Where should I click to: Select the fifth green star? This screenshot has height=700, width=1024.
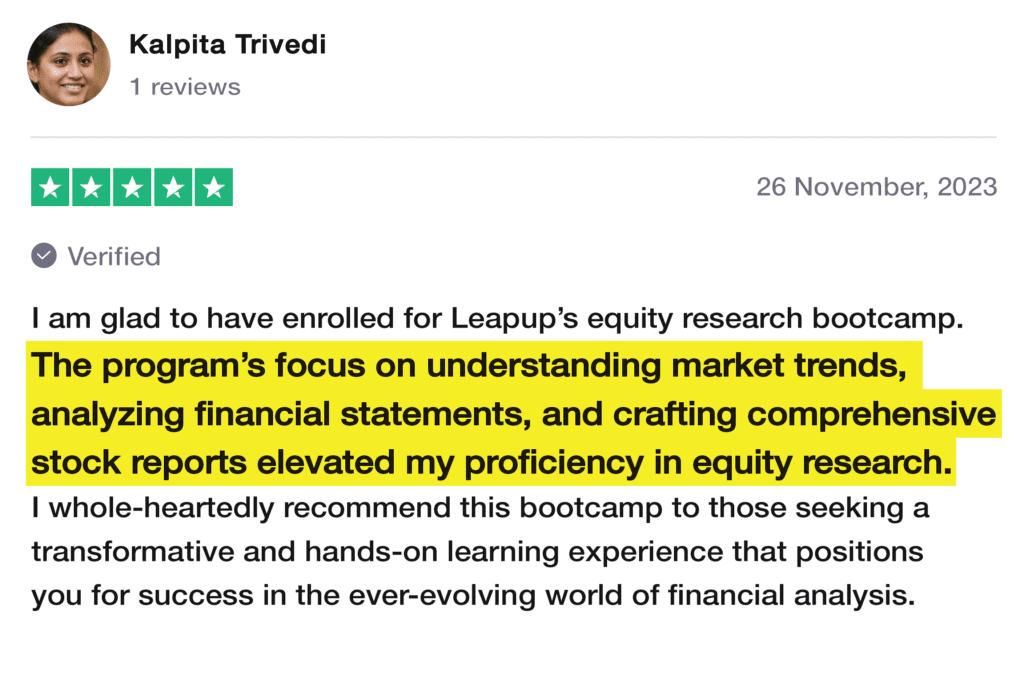(x=212, y=188)
